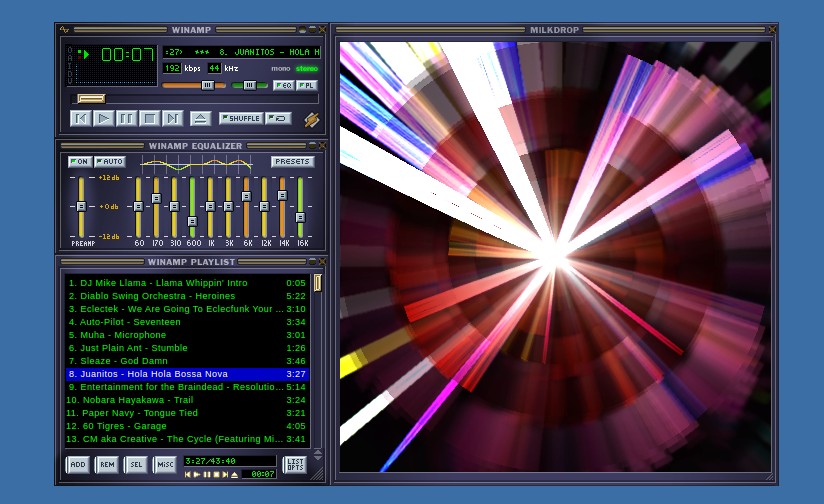Select Auto-Pilot - Seventeen
824x504 pixels.
[187, 322]
